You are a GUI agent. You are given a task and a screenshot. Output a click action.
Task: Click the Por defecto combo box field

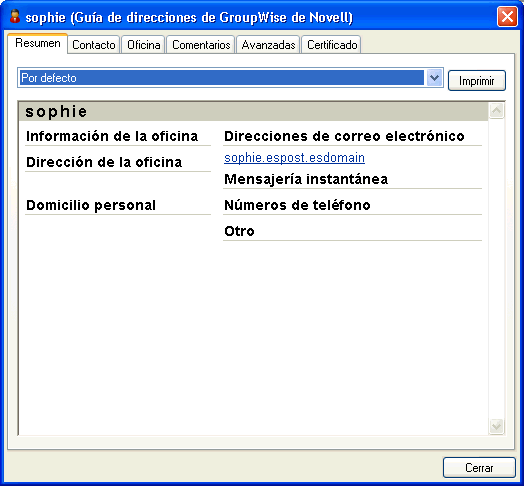tap(230, 78)
